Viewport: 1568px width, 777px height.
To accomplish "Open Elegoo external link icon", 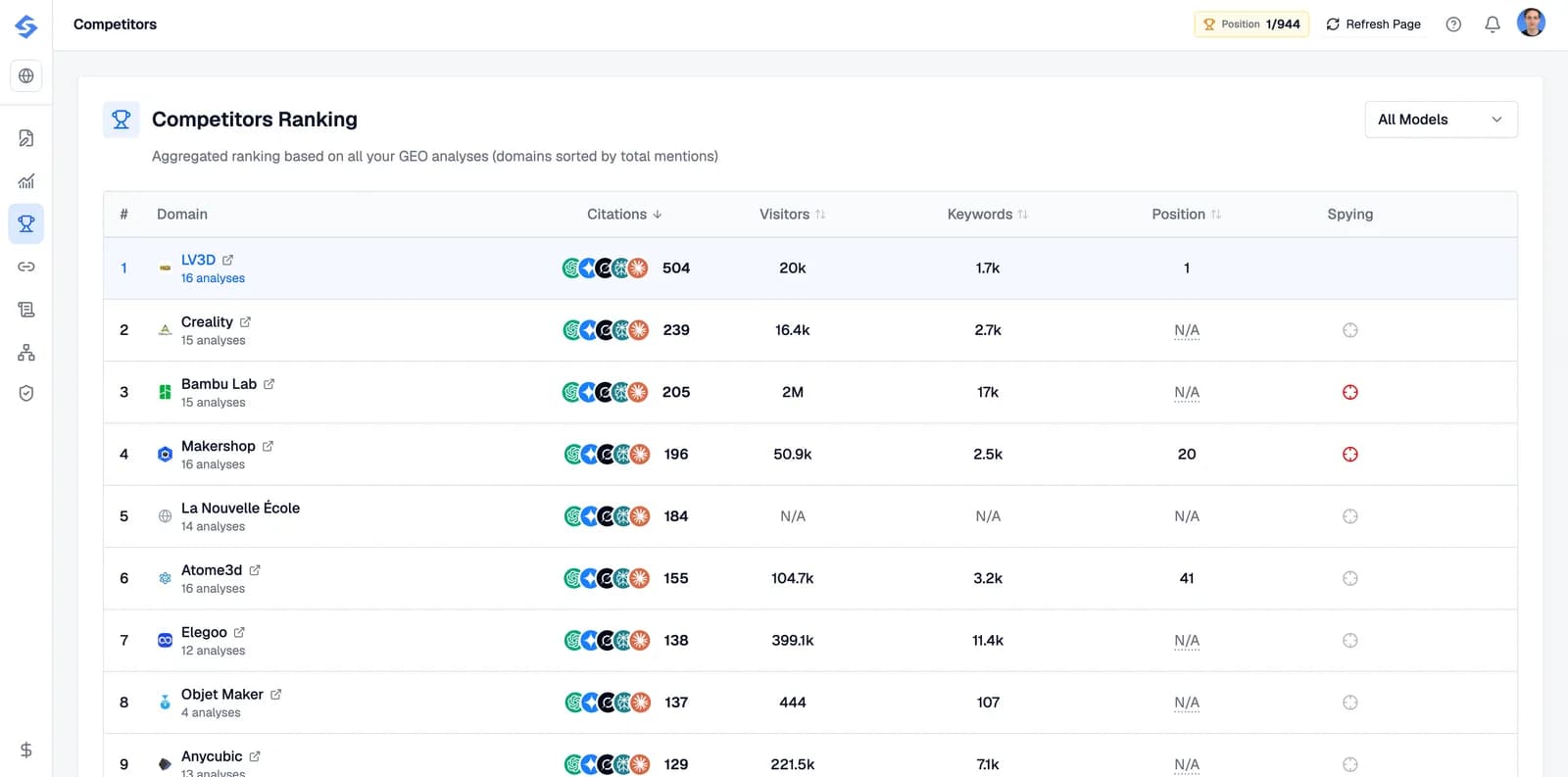I will click(x=240, y=632).
